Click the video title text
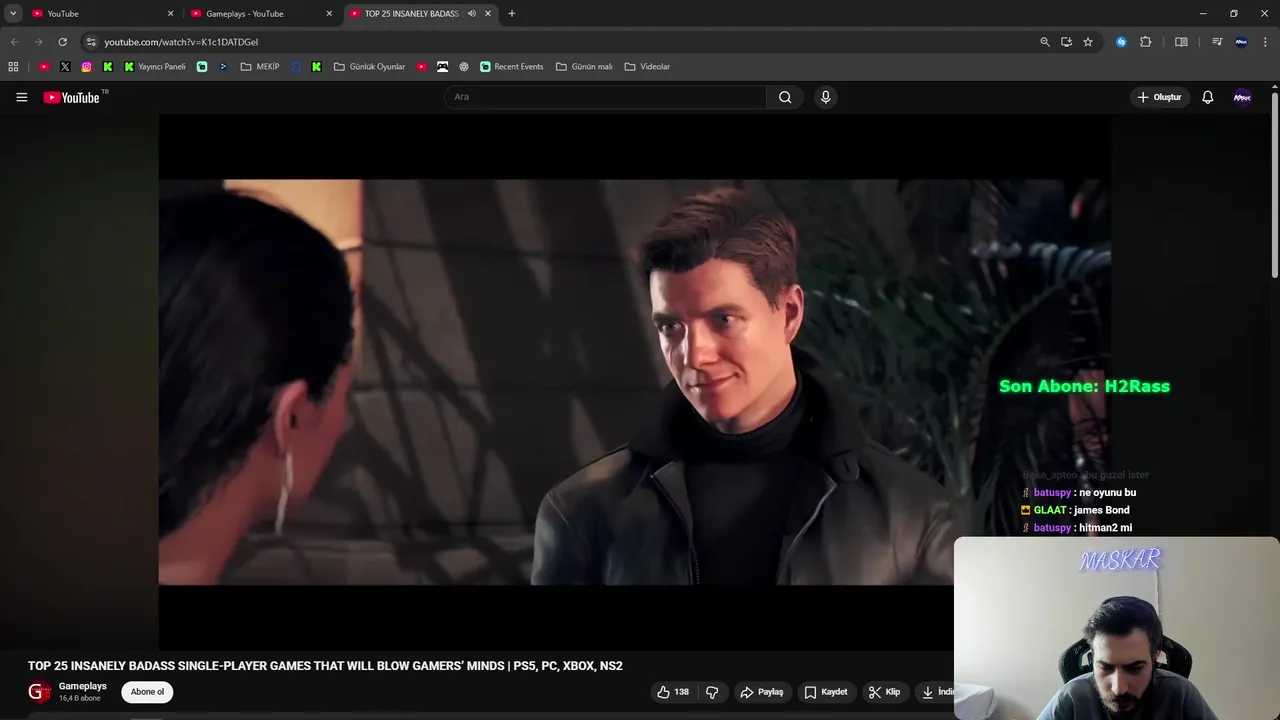 coord(325,666)
